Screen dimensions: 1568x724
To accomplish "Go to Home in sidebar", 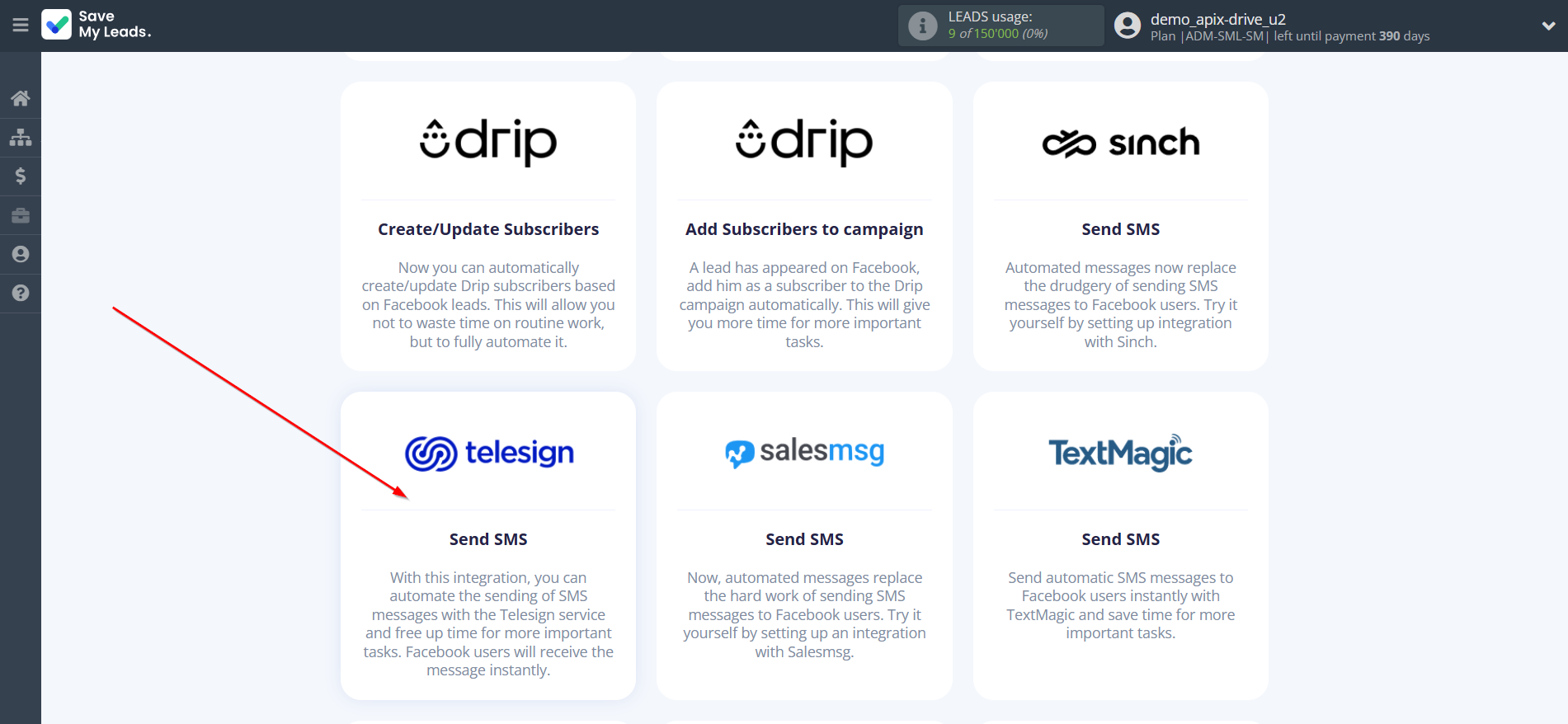I will (21, 99).
